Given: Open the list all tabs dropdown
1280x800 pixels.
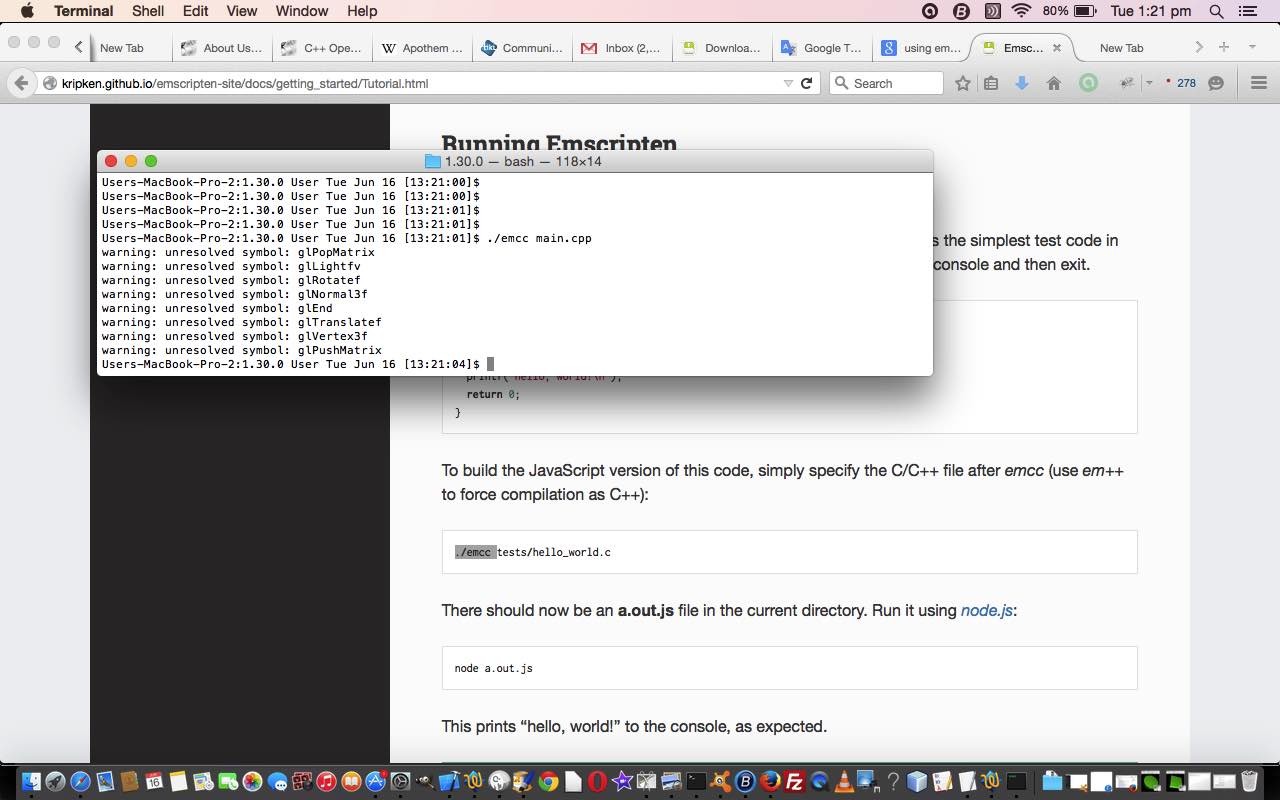Looking at the screenshot, I should pyautogui.click(x=1252, y=47).
